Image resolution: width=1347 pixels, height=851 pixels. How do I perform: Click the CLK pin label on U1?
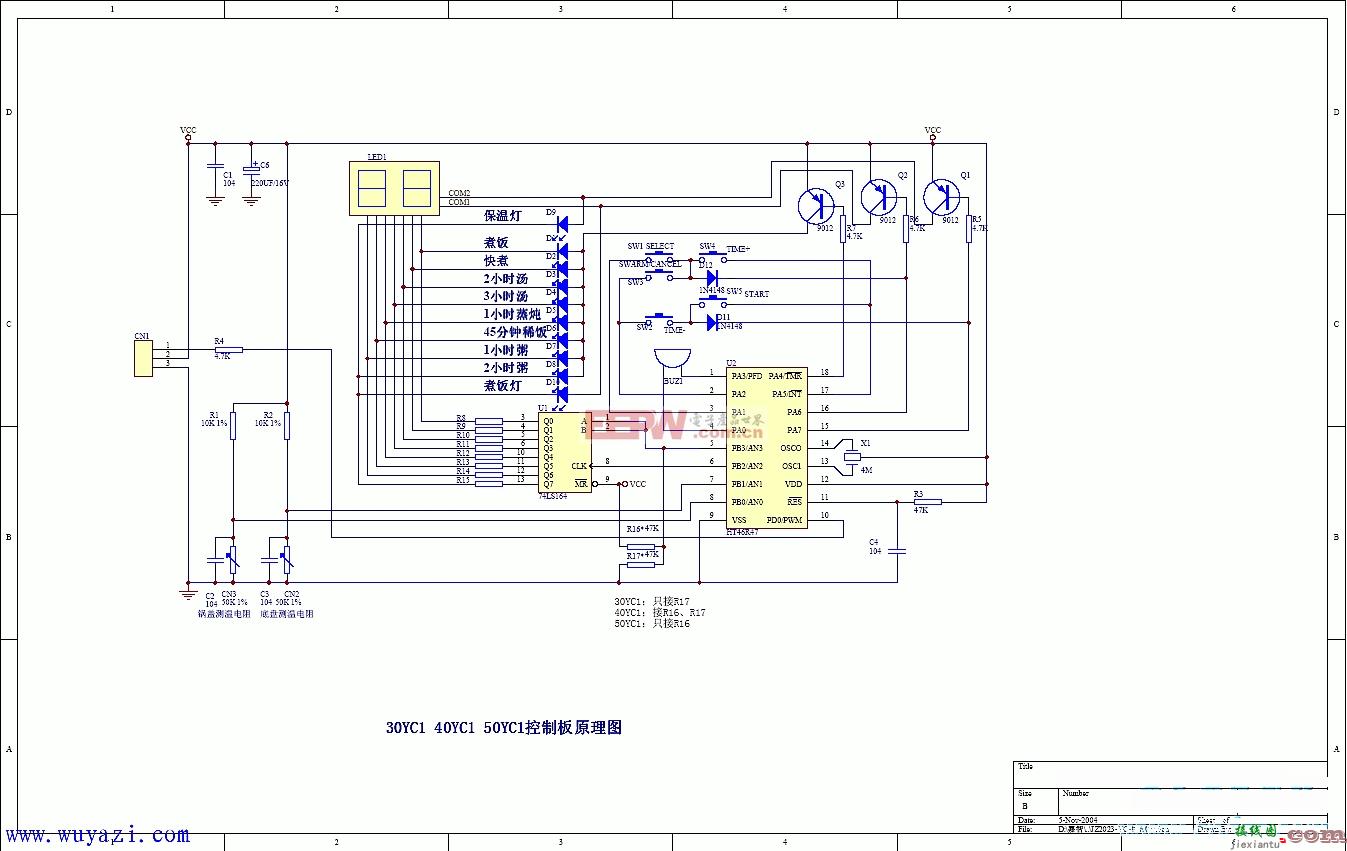click(579, 466)
